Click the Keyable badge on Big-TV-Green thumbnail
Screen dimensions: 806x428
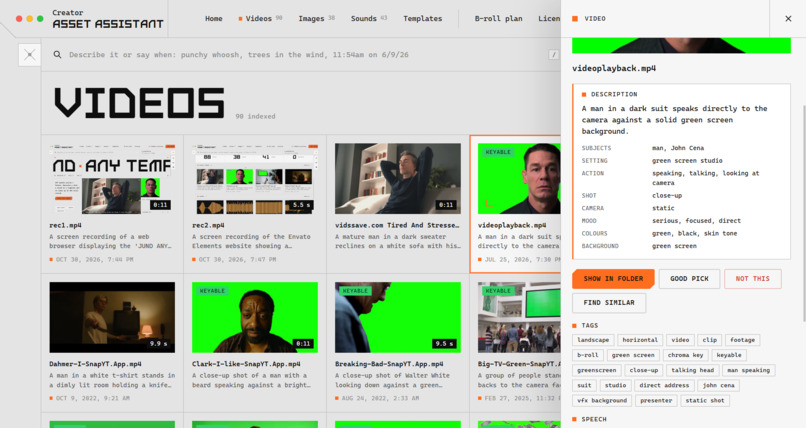pos(498,291)
